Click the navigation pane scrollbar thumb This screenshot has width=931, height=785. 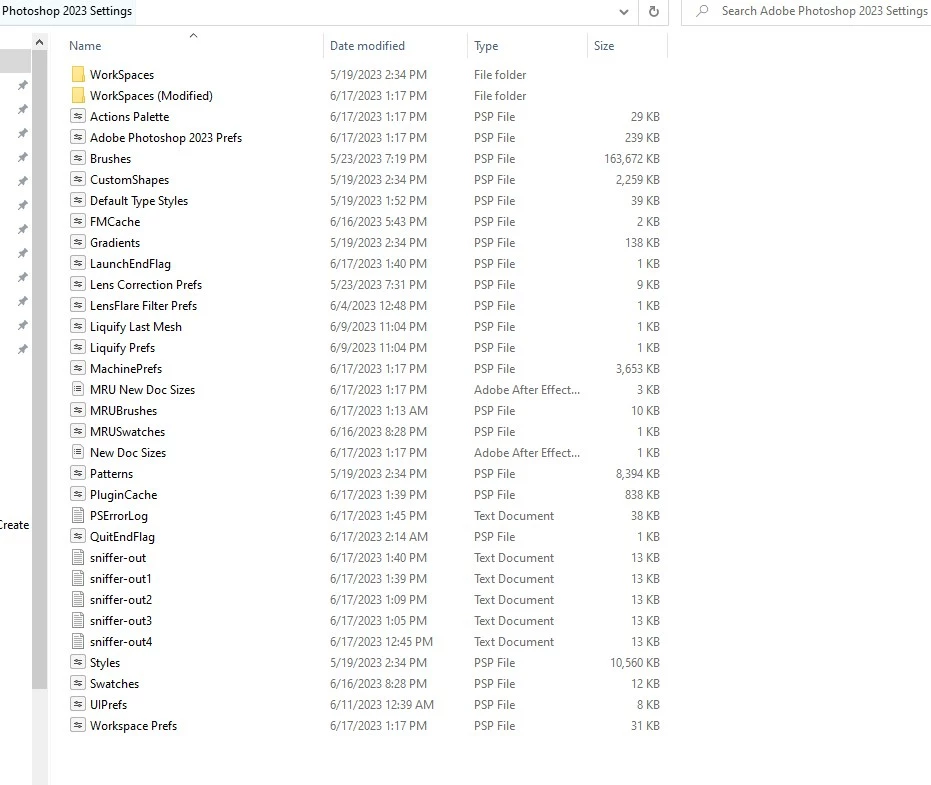click(39, 368)
